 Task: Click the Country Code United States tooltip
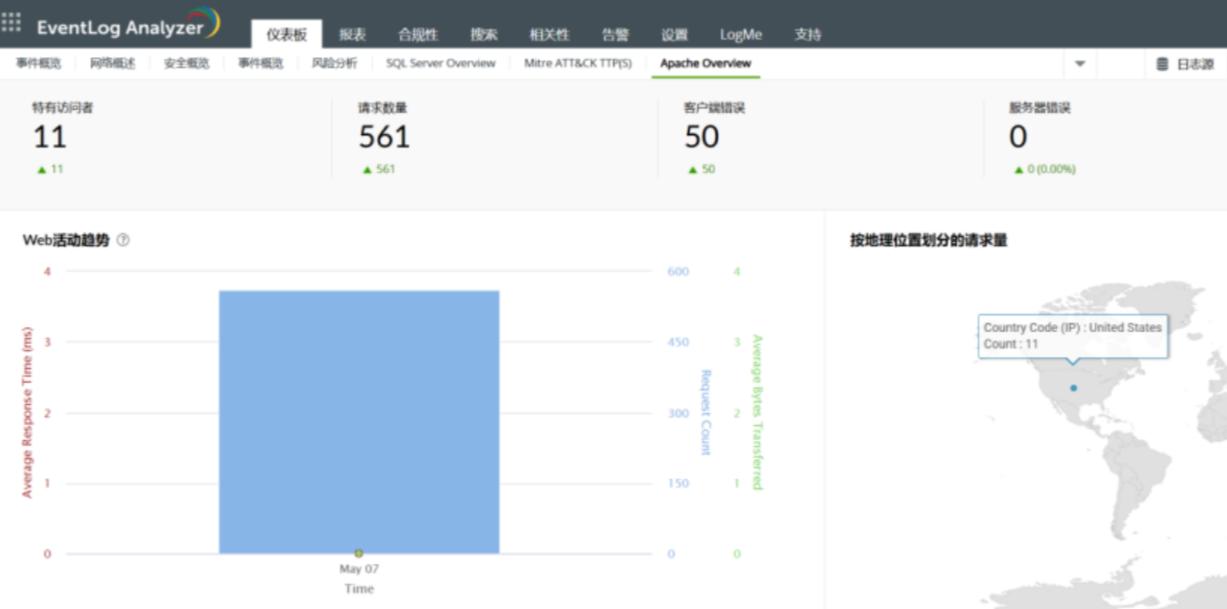(x=1073, y=336)
